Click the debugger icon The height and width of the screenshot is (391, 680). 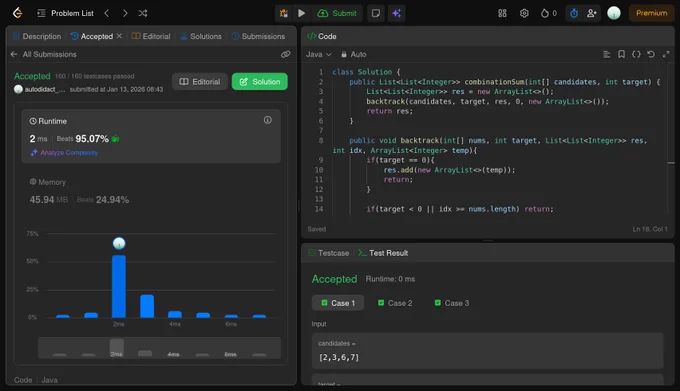click(284, 13)
